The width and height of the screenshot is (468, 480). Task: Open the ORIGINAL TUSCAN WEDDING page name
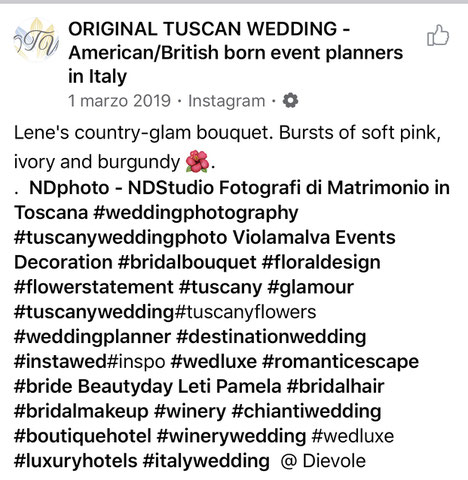tap(235, 53)
